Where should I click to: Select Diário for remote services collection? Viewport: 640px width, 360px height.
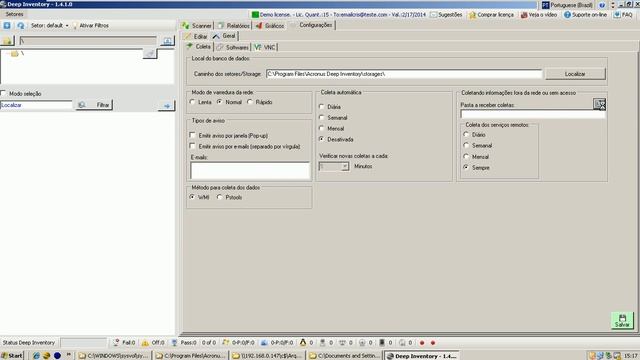[x=466, y=134]
